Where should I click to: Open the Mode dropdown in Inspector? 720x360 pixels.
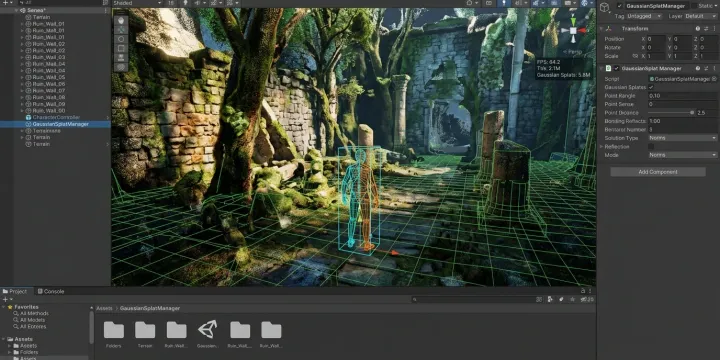682,155
